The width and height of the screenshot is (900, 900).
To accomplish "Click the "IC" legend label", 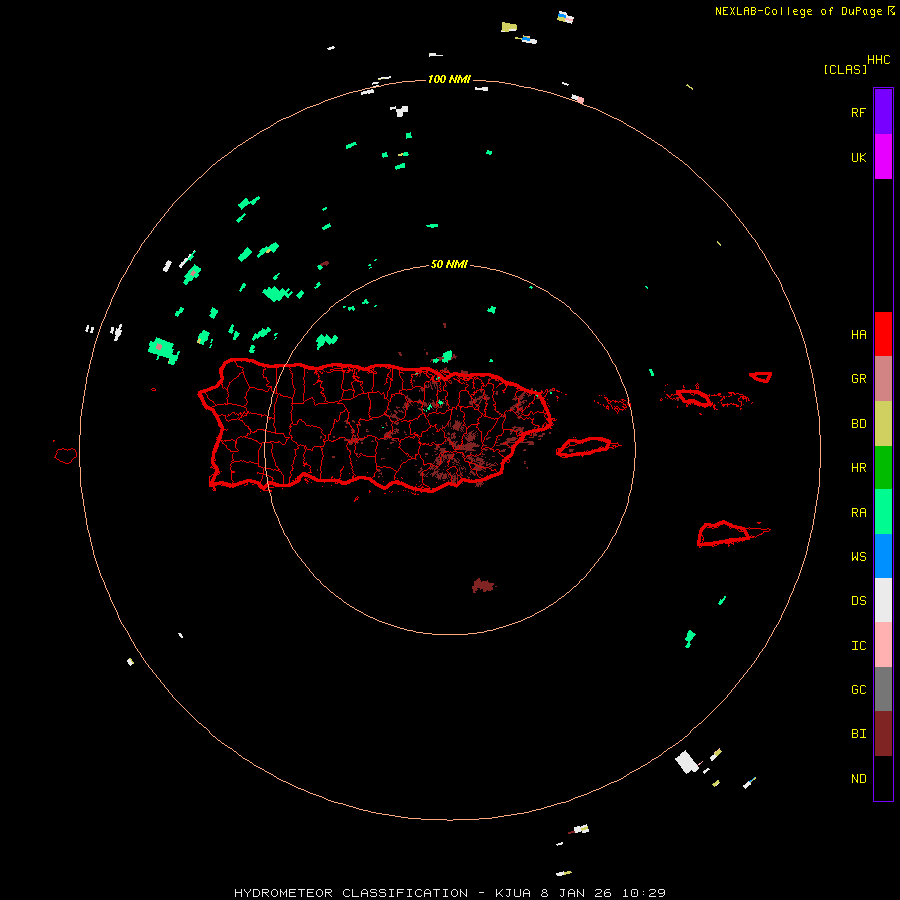I will pos(858,646).
